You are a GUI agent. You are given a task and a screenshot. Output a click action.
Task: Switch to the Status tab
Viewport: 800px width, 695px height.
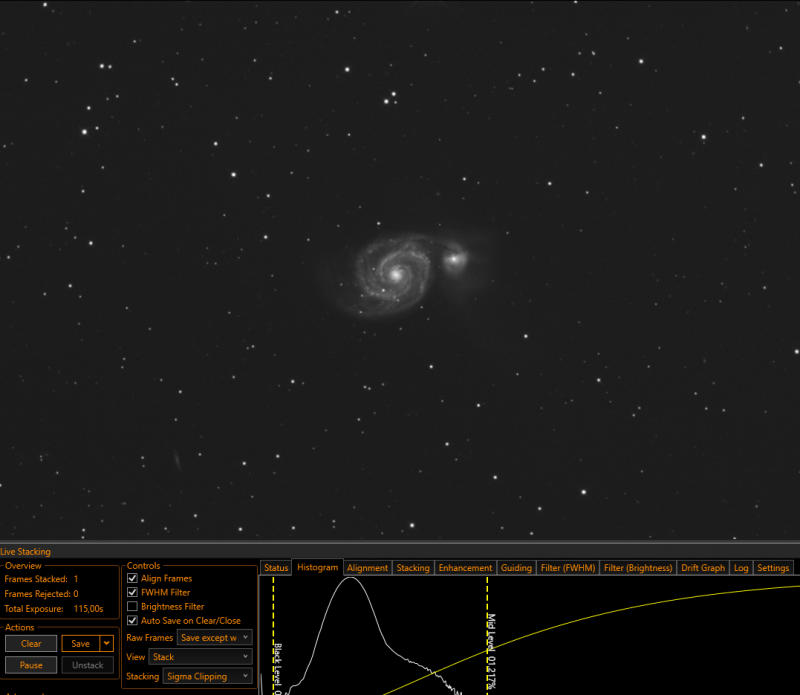[x=276, y=568]
